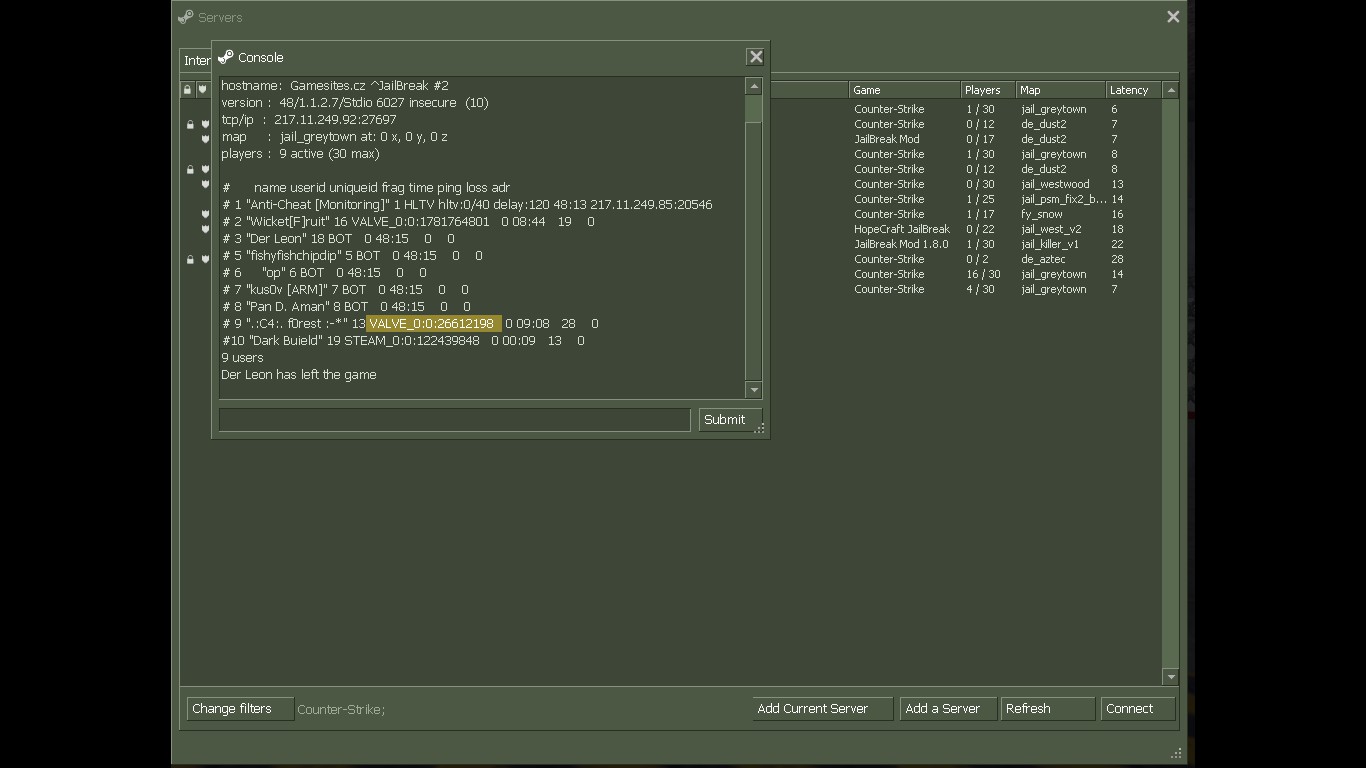Click console '9 users' line
The height and width of the screenshot is (768, 1366).
[243, 358]
